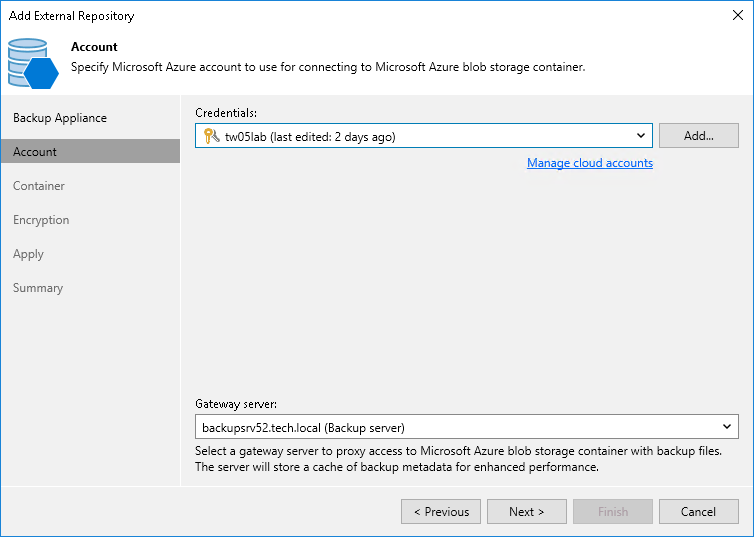Go back with the Previous button
This screenshot has height=537, width=754.
(441, 512)
